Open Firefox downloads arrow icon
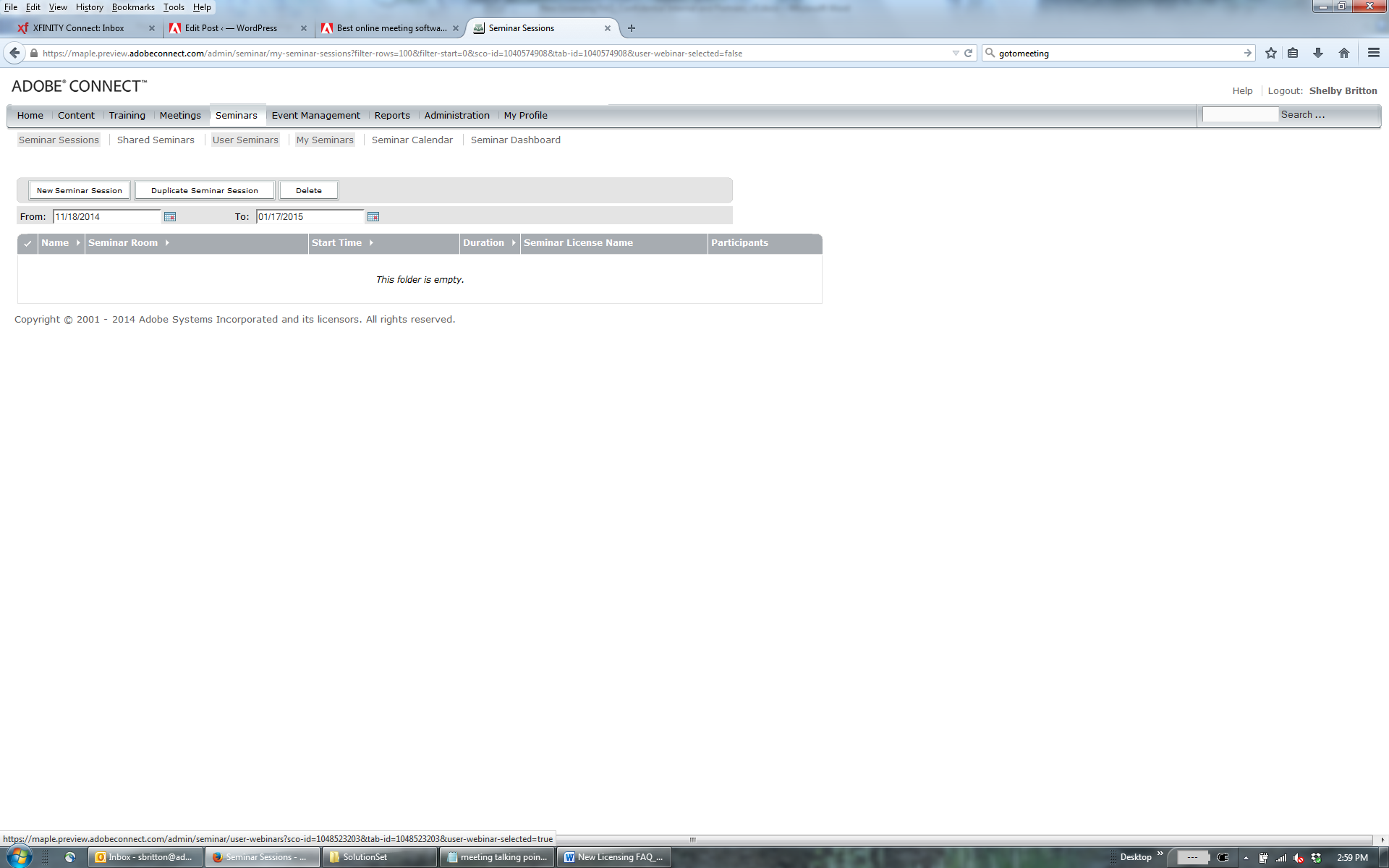 click(x=1318, y=53)
